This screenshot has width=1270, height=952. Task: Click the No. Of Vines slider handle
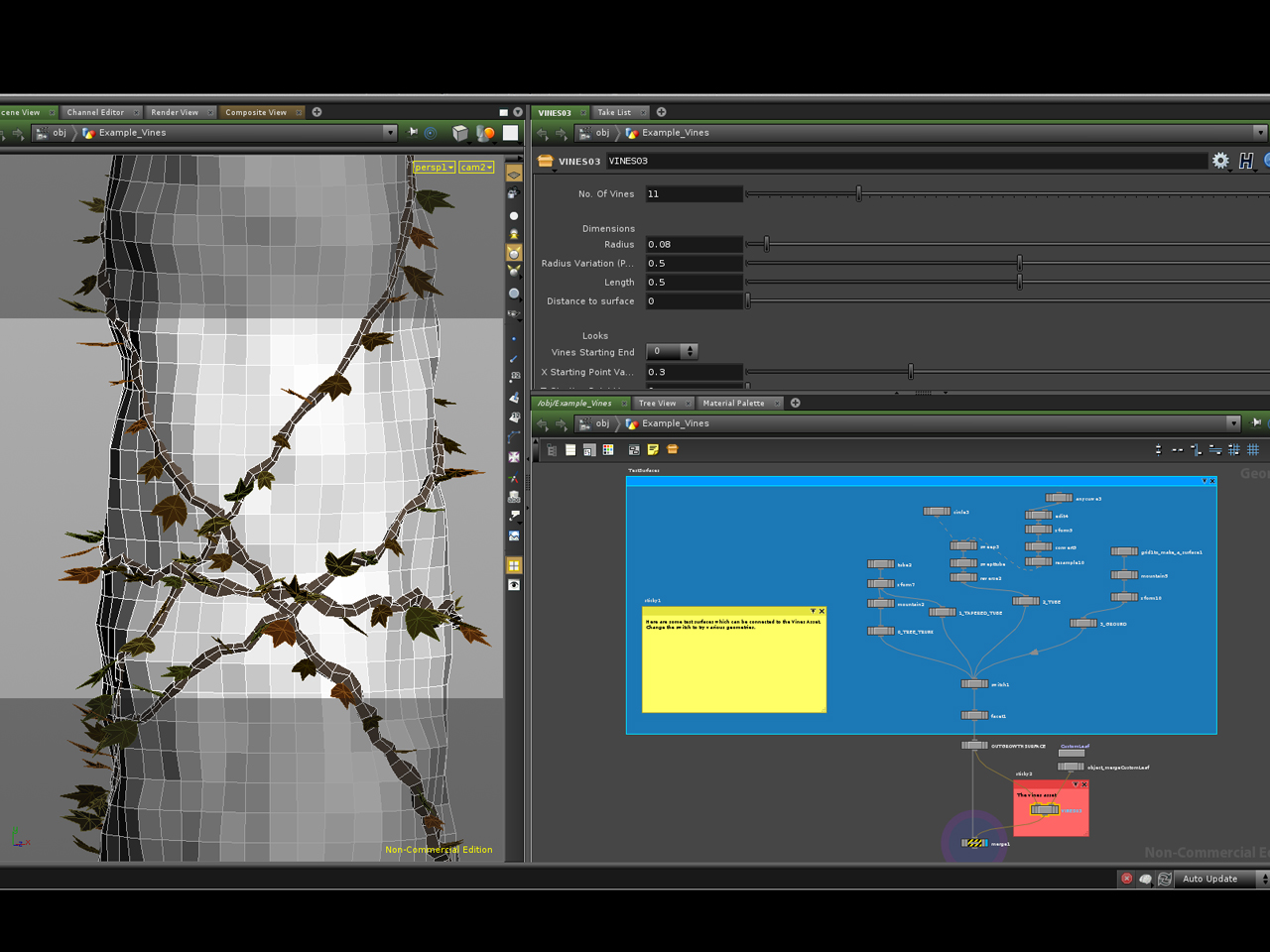coord(859,194)
